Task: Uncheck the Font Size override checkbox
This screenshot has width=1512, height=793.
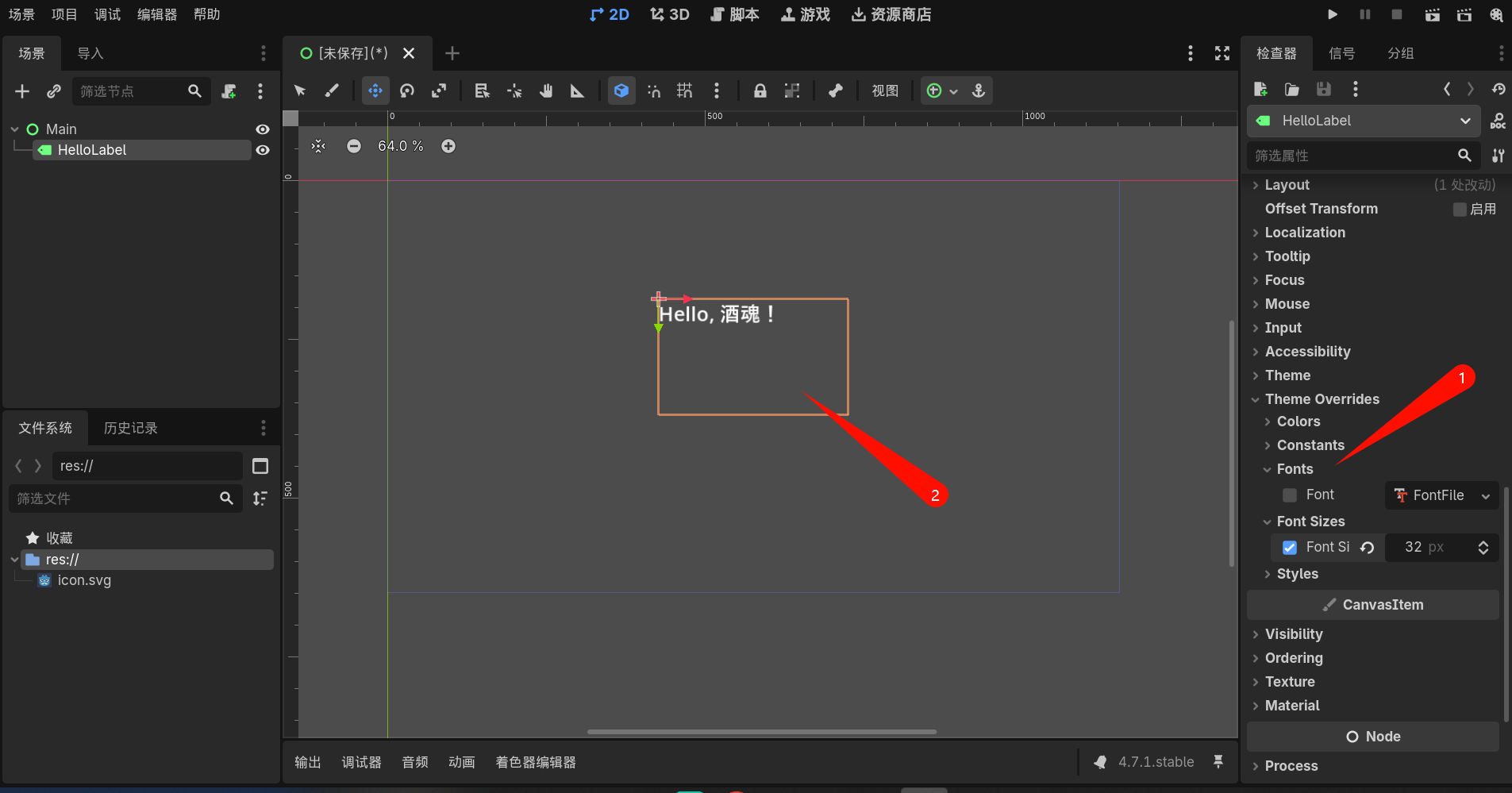Action: (1290, 547)
